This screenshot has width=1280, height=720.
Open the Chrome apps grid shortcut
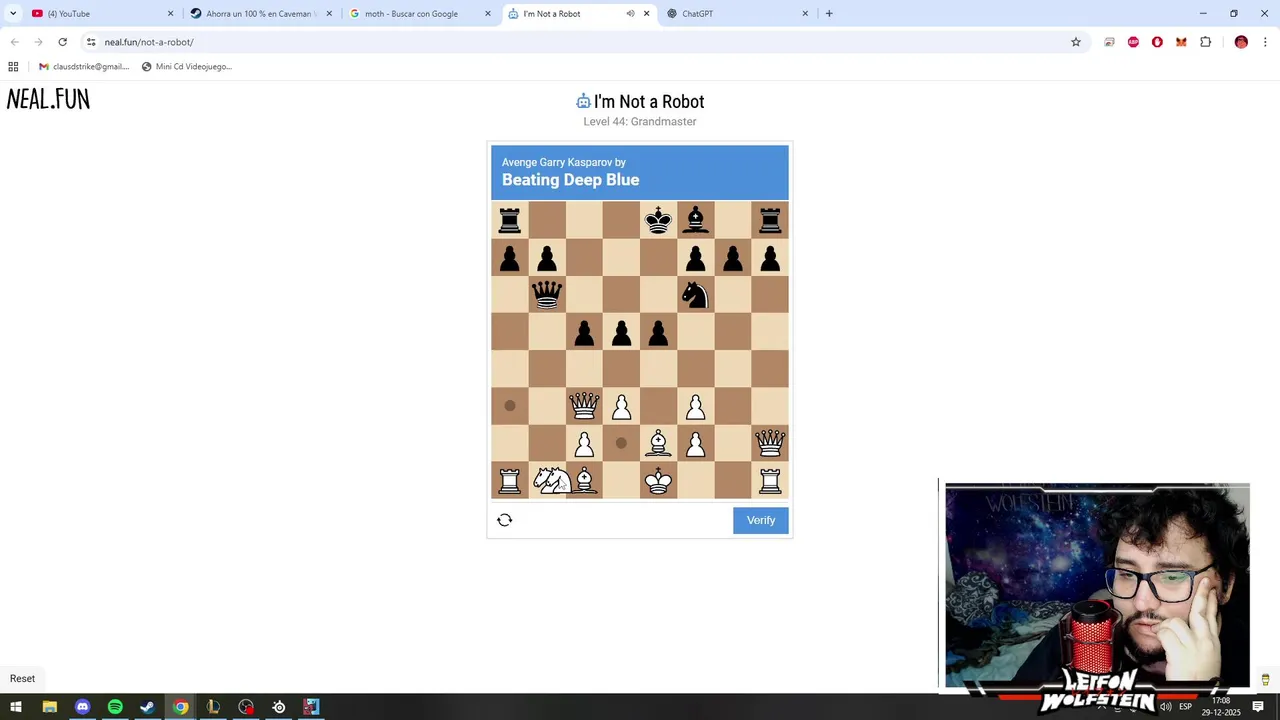(x=13, y=67)
